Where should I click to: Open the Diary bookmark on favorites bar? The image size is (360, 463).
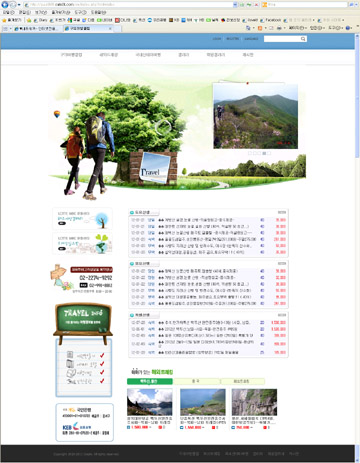40,20
